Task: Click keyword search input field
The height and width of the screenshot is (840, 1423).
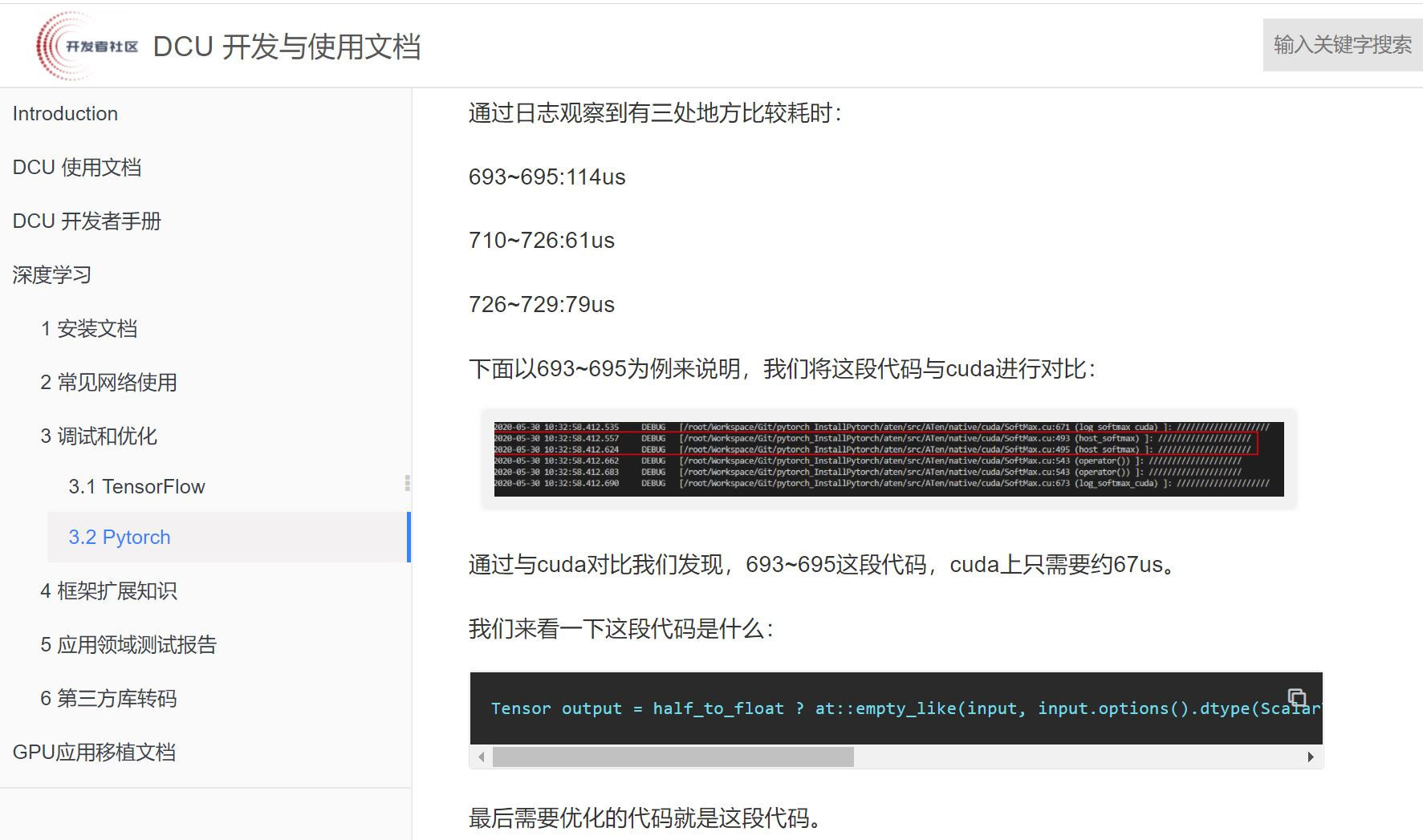Action: click(1342, 45)
